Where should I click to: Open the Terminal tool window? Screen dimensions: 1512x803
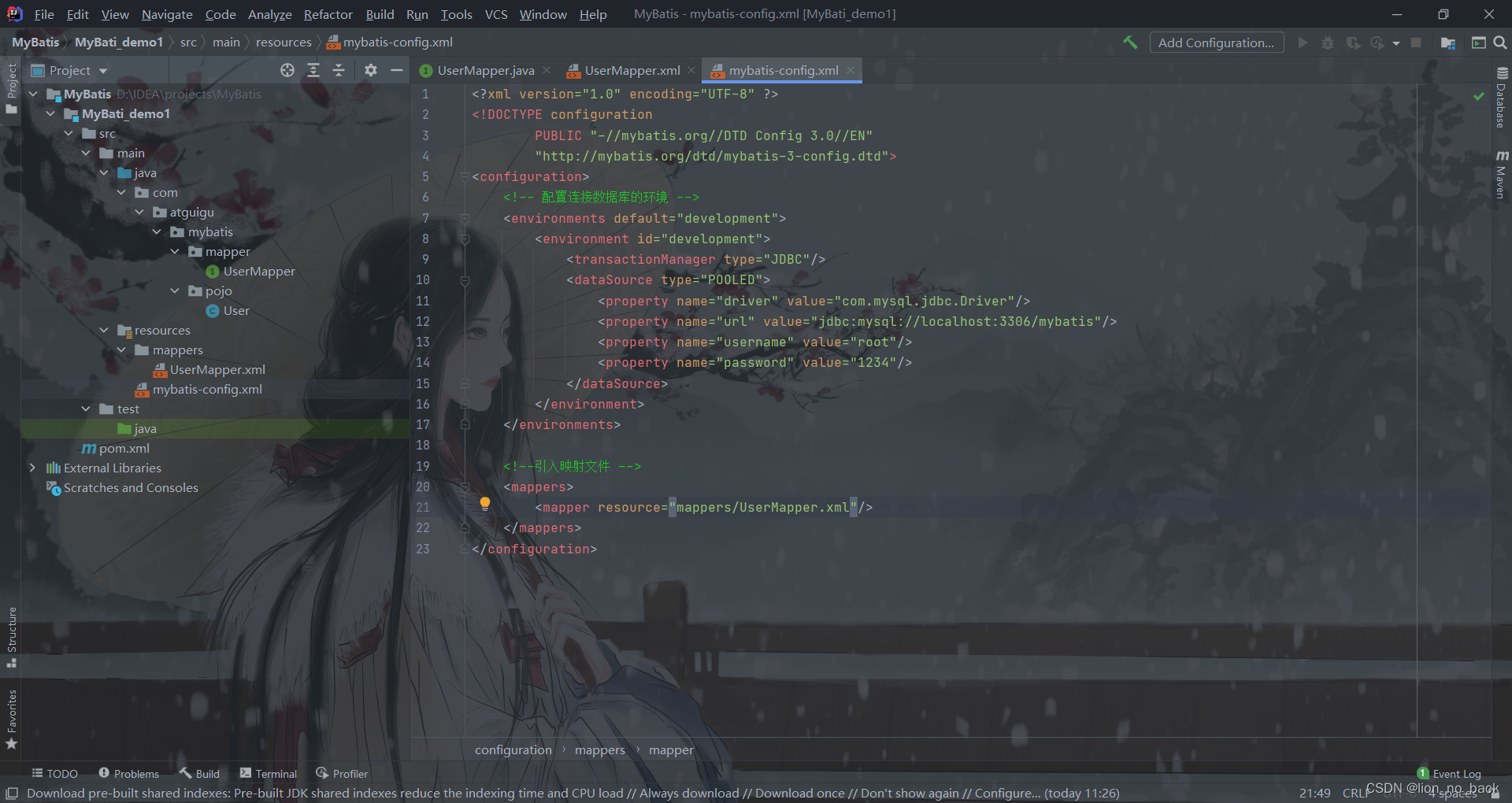tap(269, 774)
